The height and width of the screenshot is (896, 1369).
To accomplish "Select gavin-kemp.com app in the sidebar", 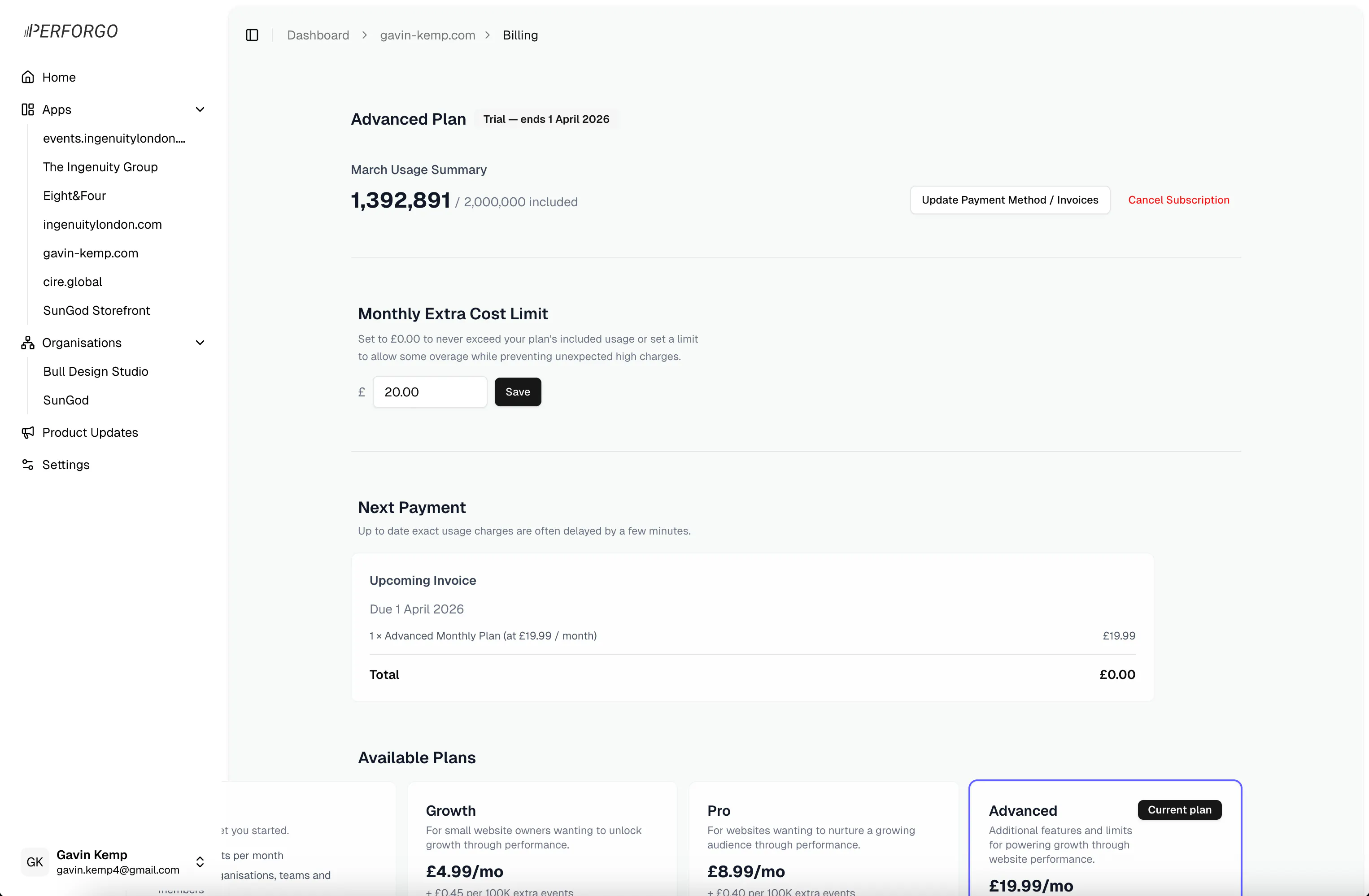I will click(90, 253).
